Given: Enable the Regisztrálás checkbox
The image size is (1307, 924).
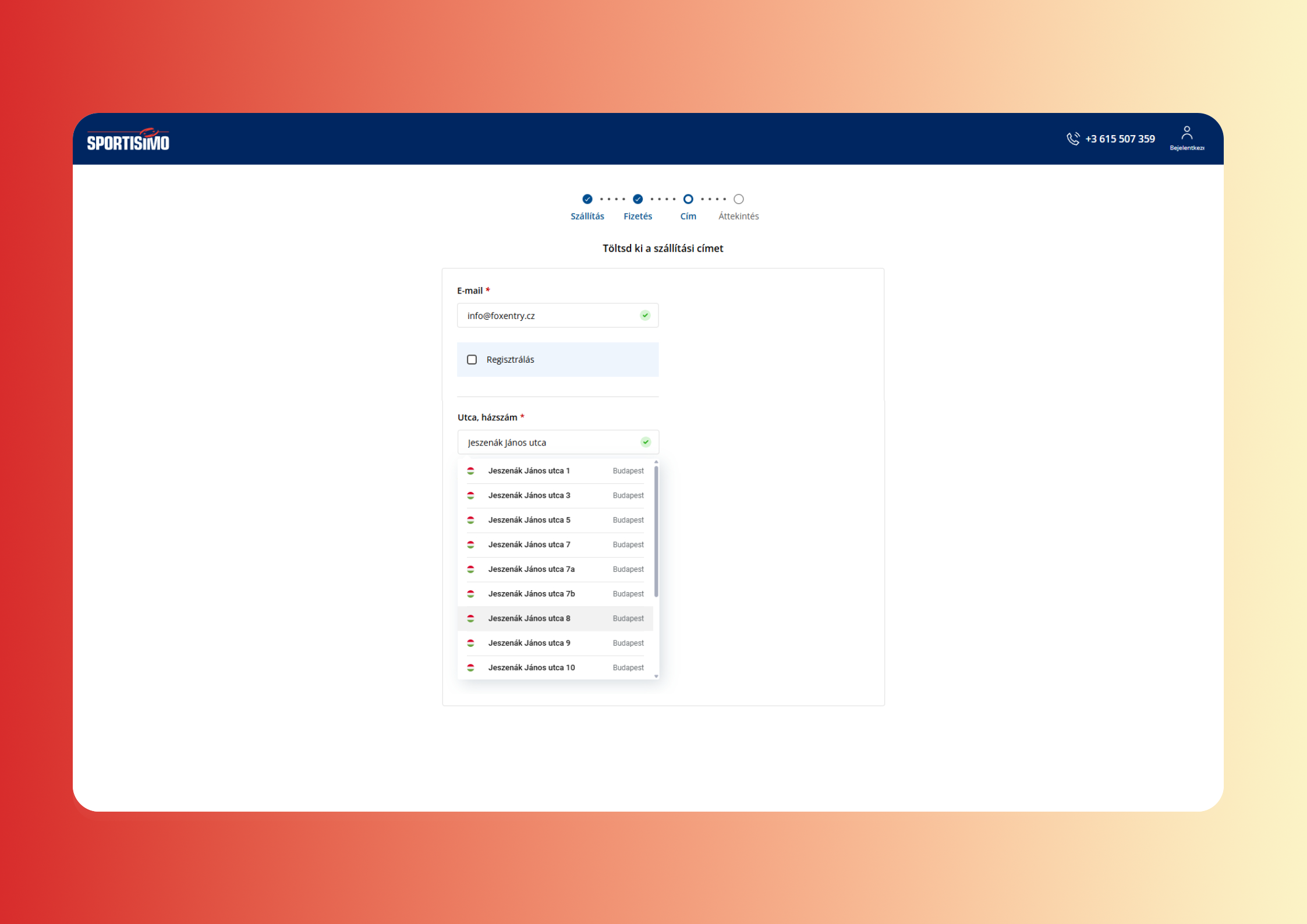Looking at the screenshot, I should (472, 360).
